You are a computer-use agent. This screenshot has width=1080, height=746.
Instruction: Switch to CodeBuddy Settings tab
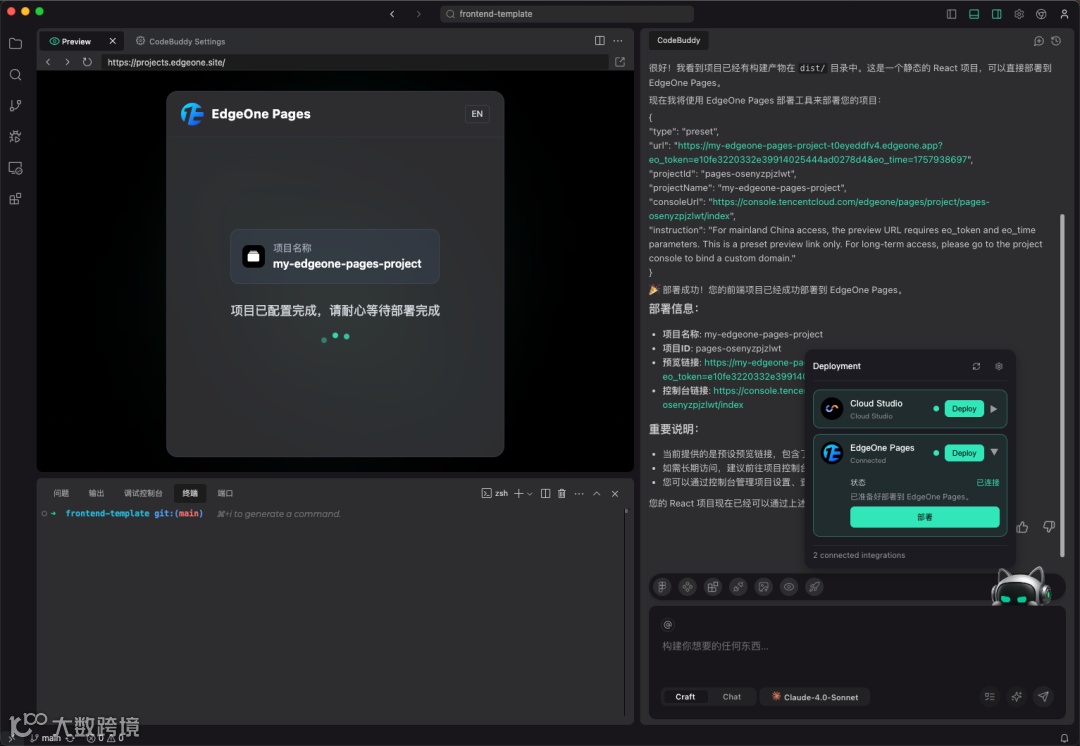coord(180,41)
